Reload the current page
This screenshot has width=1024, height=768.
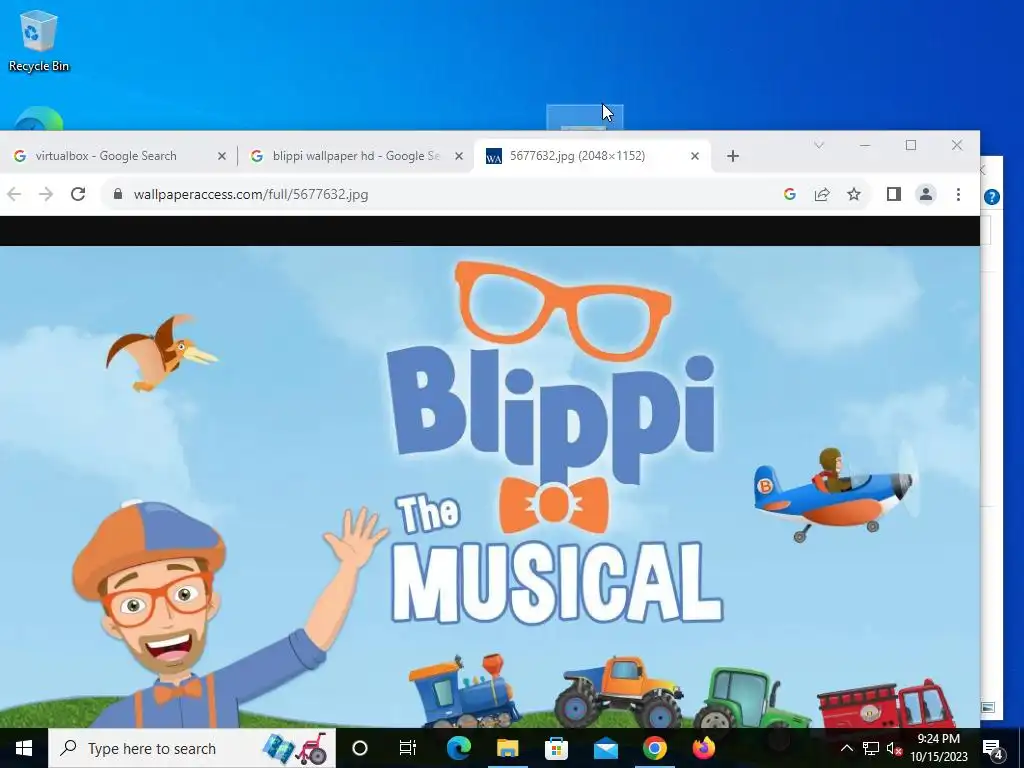point(78,194)
